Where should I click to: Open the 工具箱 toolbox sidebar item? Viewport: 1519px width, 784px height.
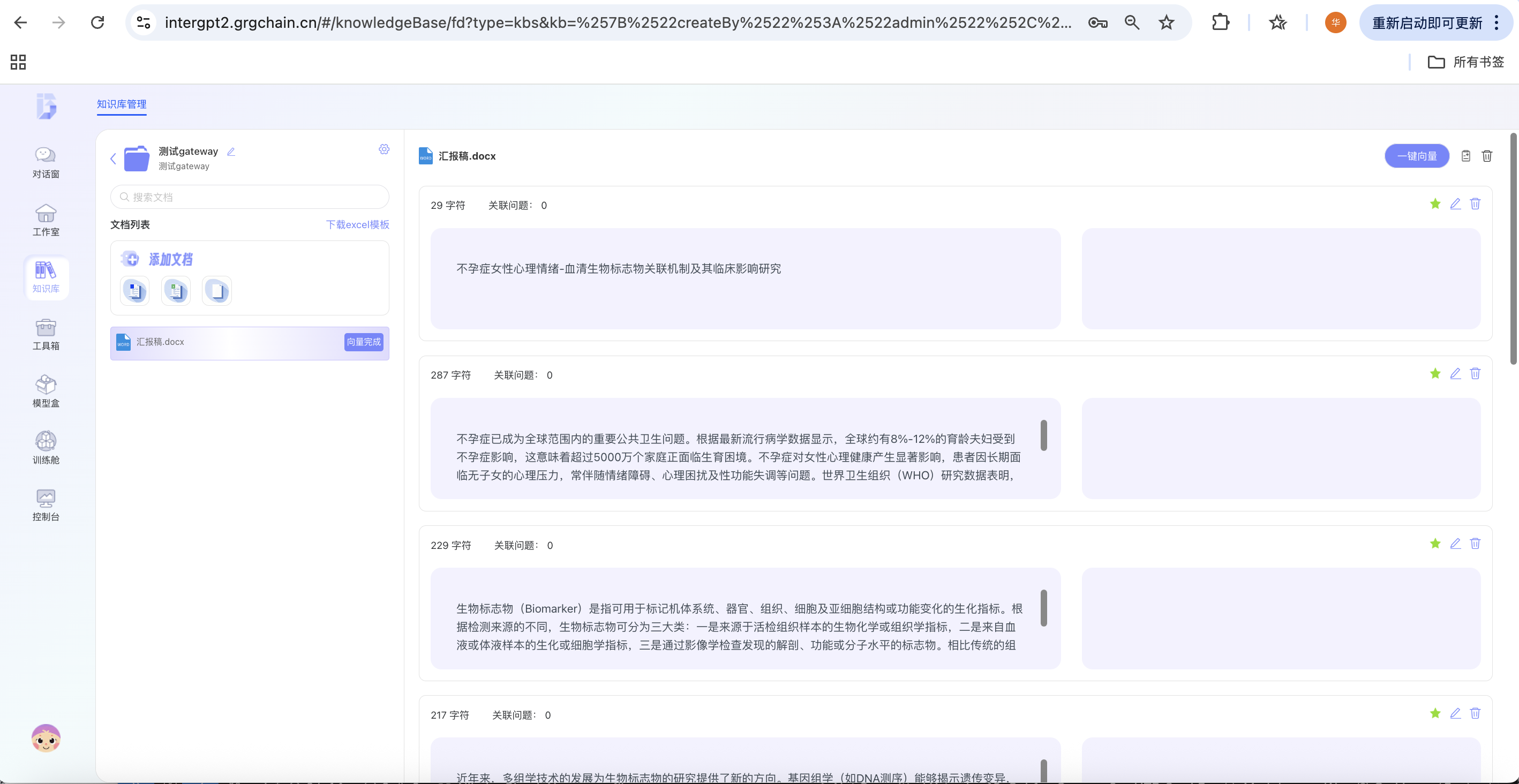[46, 334]
